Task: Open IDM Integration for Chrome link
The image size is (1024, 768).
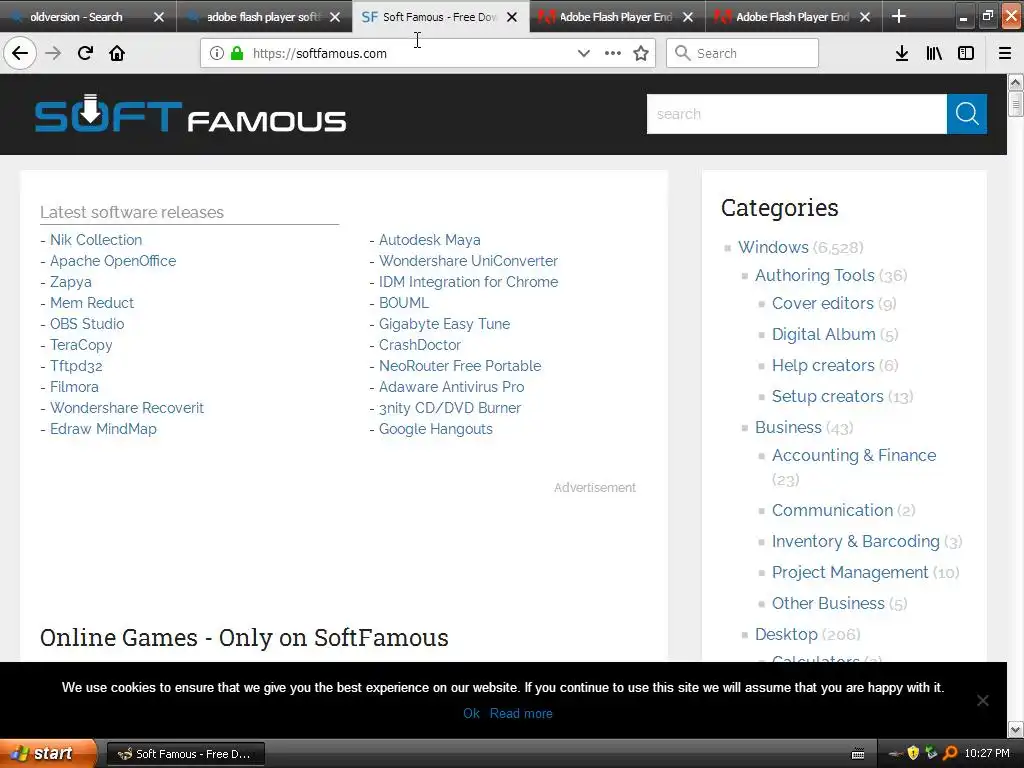Action: (468, 281)
